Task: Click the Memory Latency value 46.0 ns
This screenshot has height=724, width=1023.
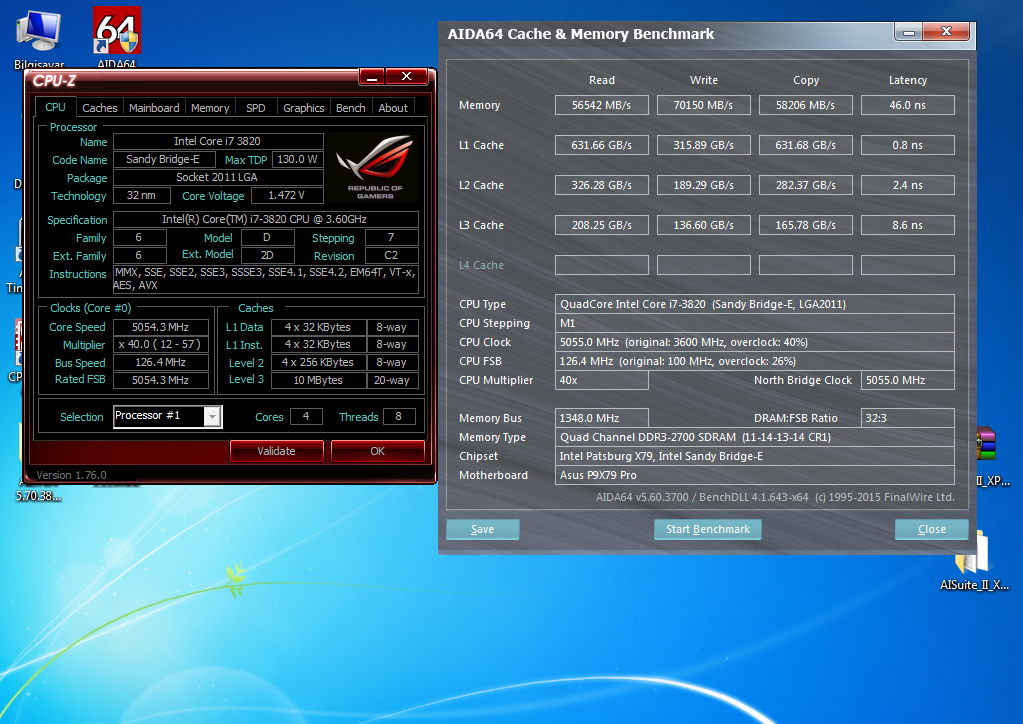Action: coord(908,105)
